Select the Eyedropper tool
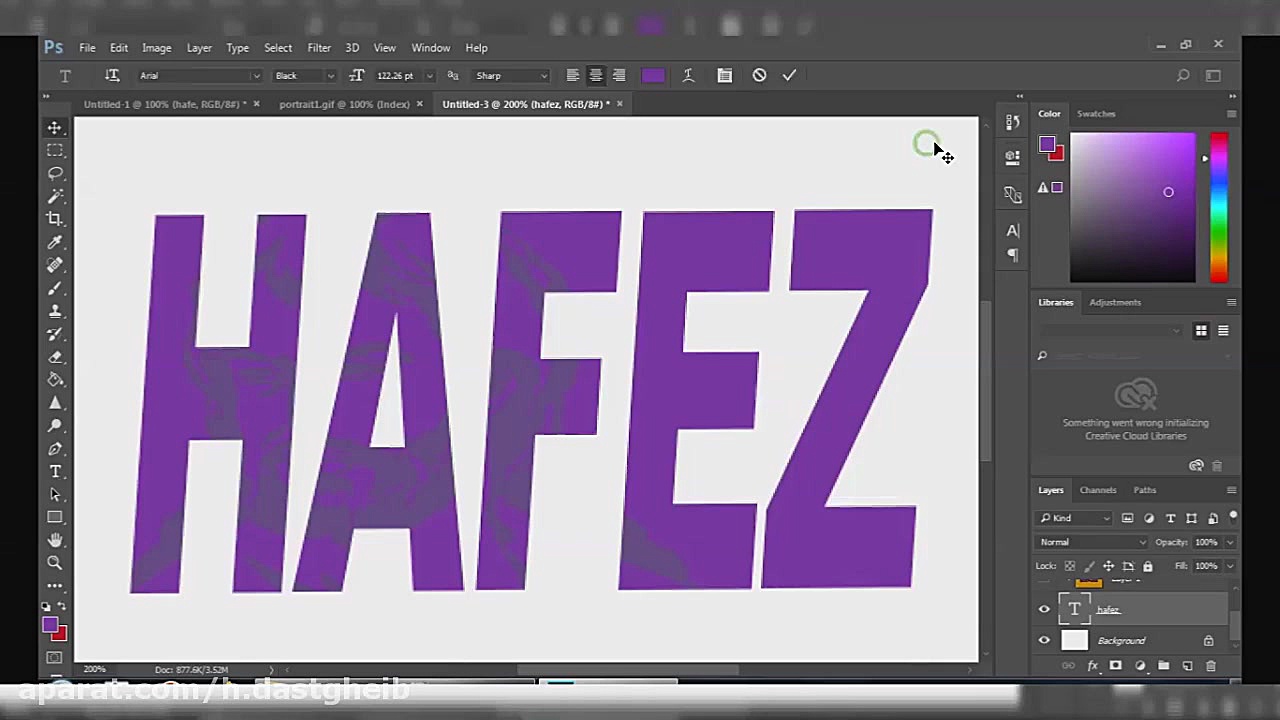 55,242
